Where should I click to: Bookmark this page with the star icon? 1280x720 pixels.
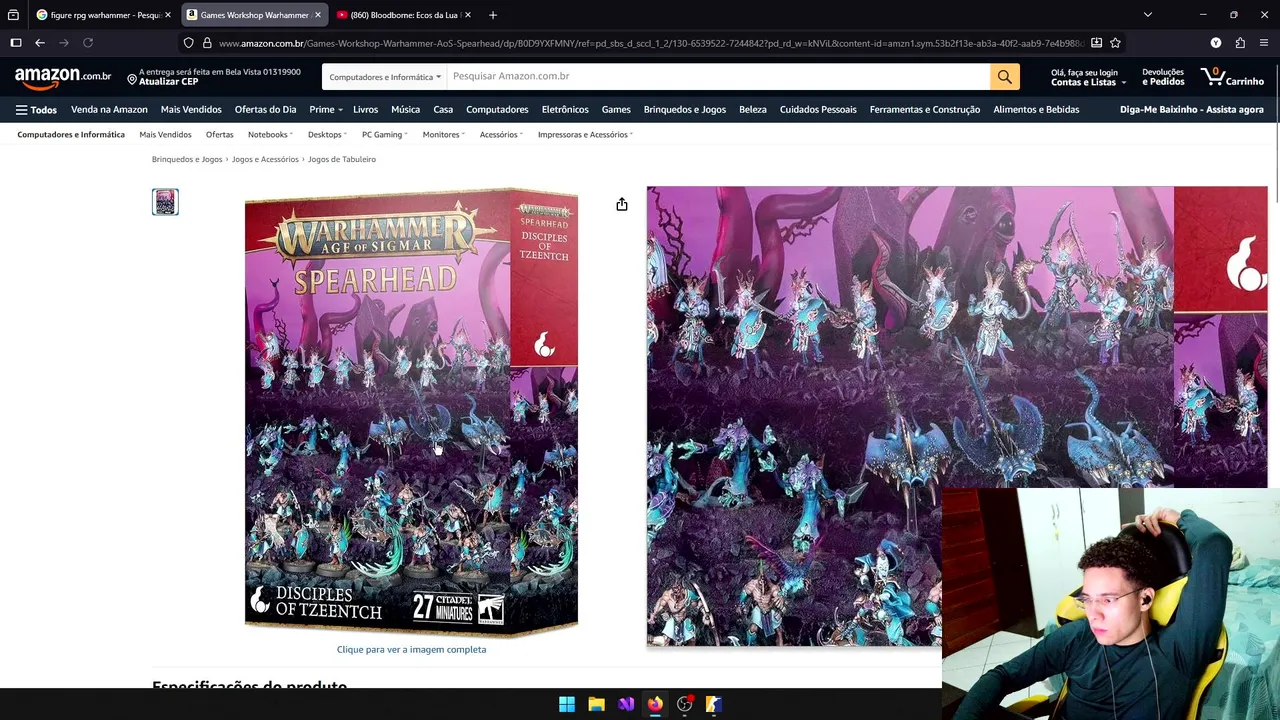click(1115, 43)
